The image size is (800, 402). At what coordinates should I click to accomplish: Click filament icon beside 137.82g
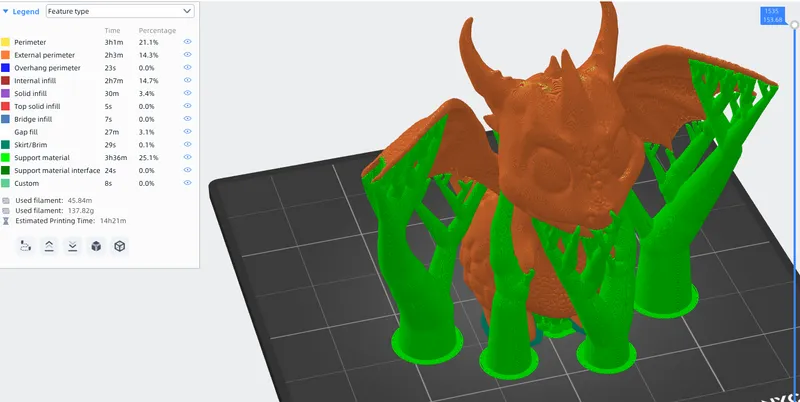pyautogui.click(x=6, y=211)
